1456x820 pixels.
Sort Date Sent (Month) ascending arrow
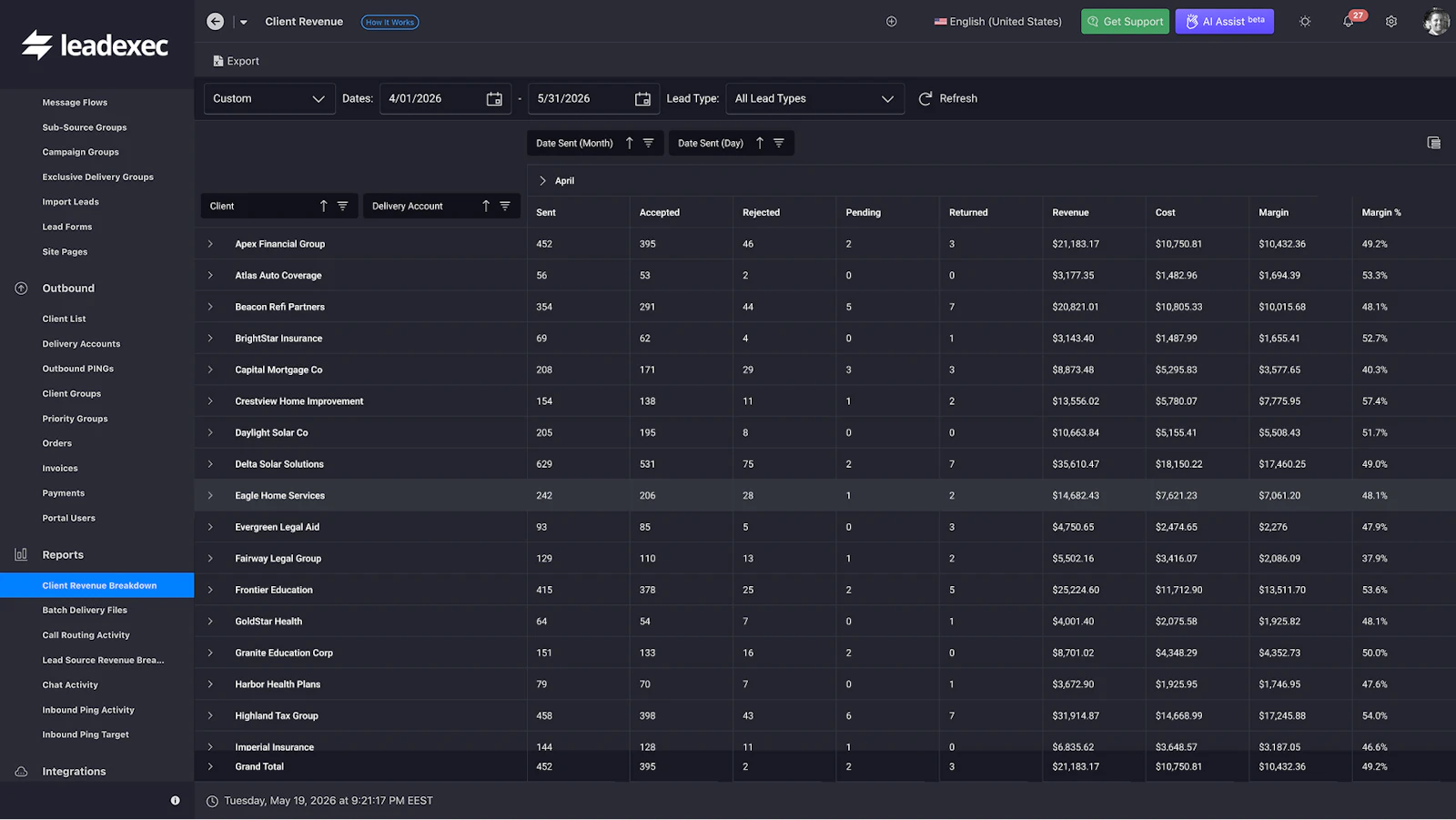[x=629, y=143]
